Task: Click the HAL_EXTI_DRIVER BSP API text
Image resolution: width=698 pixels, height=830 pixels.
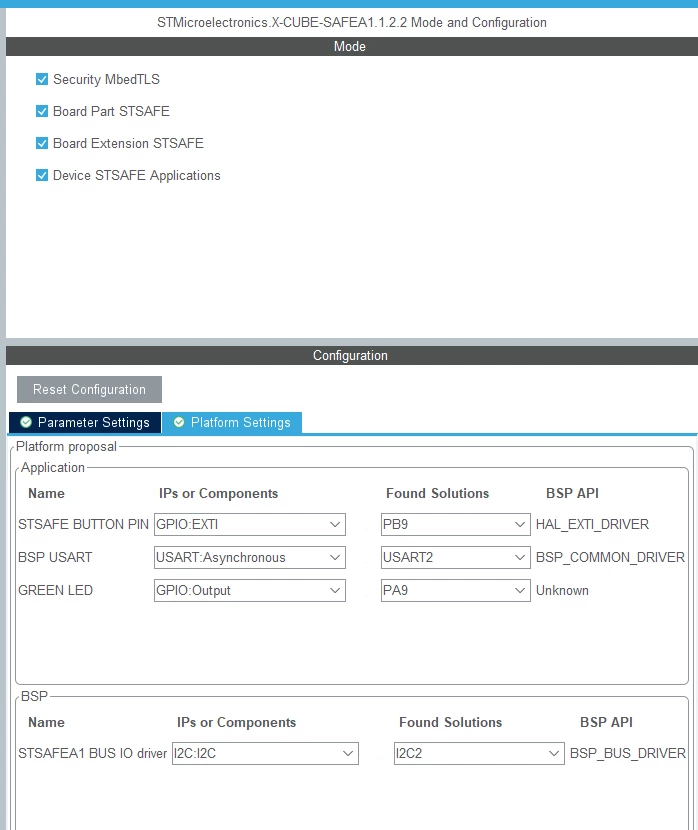Action: (592, 525)
